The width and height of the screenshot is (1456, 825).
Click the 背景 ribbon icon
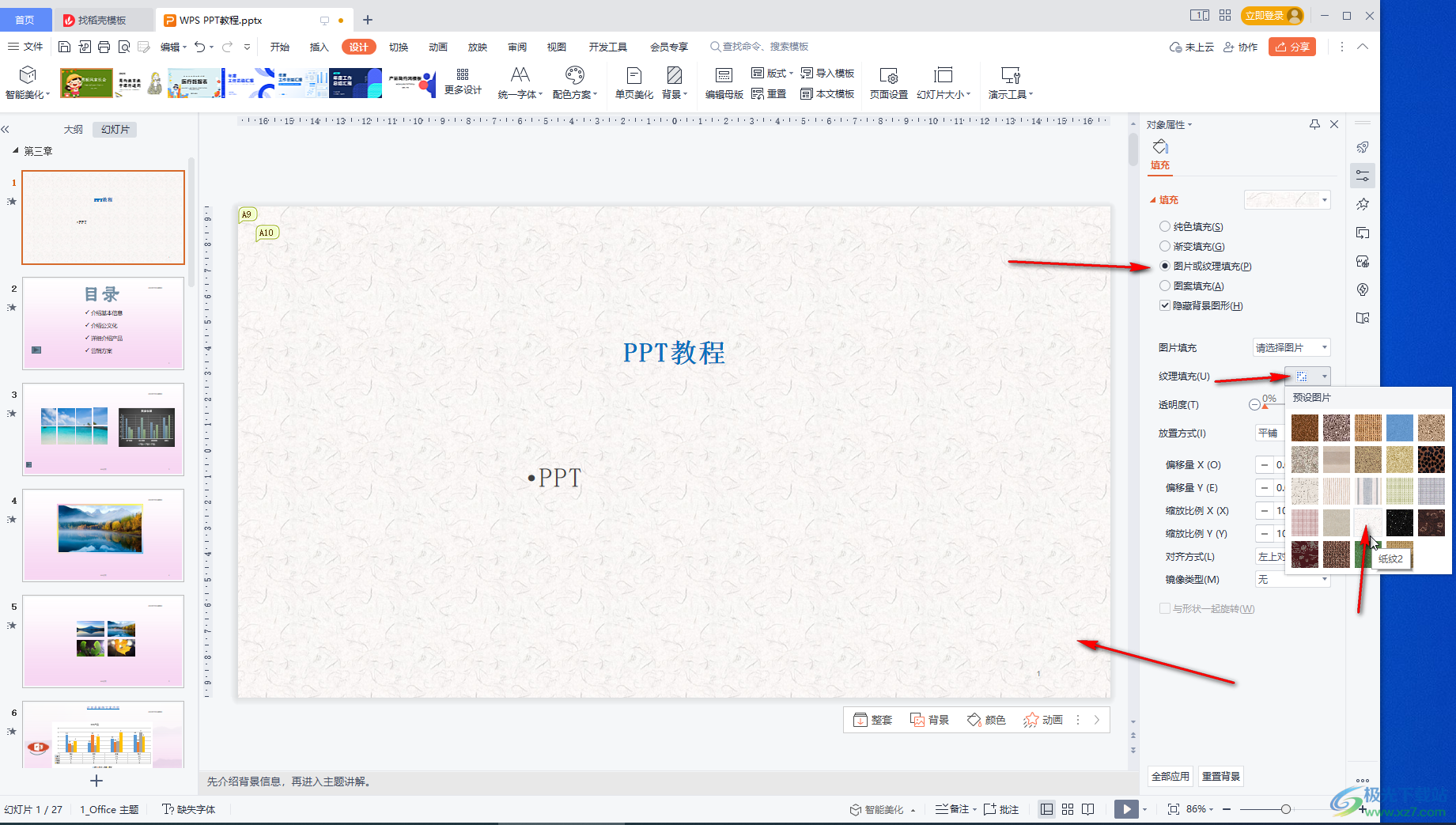pos(675,83)
